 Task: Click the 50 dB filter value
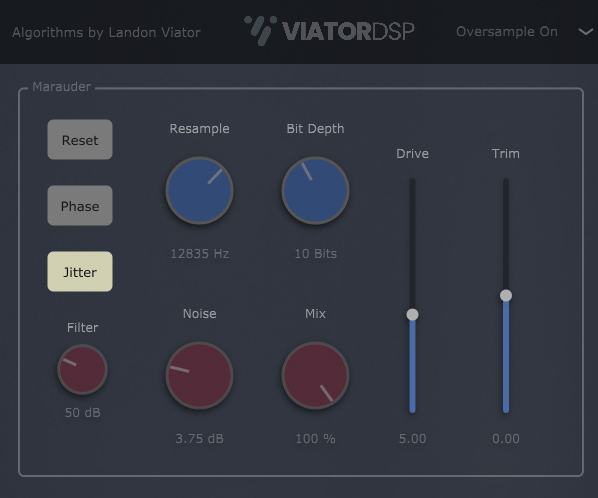point(82,413)
